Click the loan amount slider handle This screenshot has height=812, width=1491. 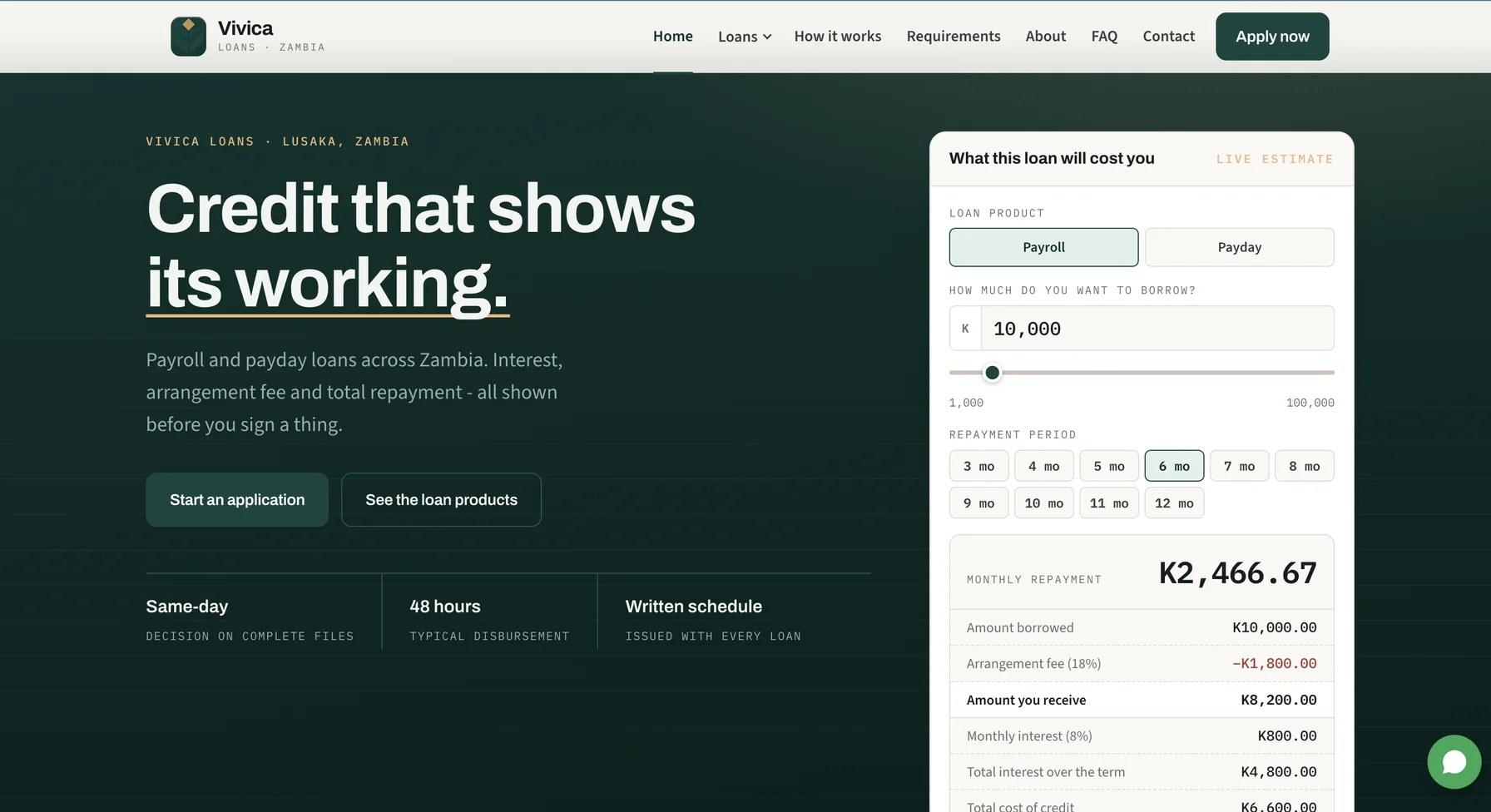click(992, 373)
